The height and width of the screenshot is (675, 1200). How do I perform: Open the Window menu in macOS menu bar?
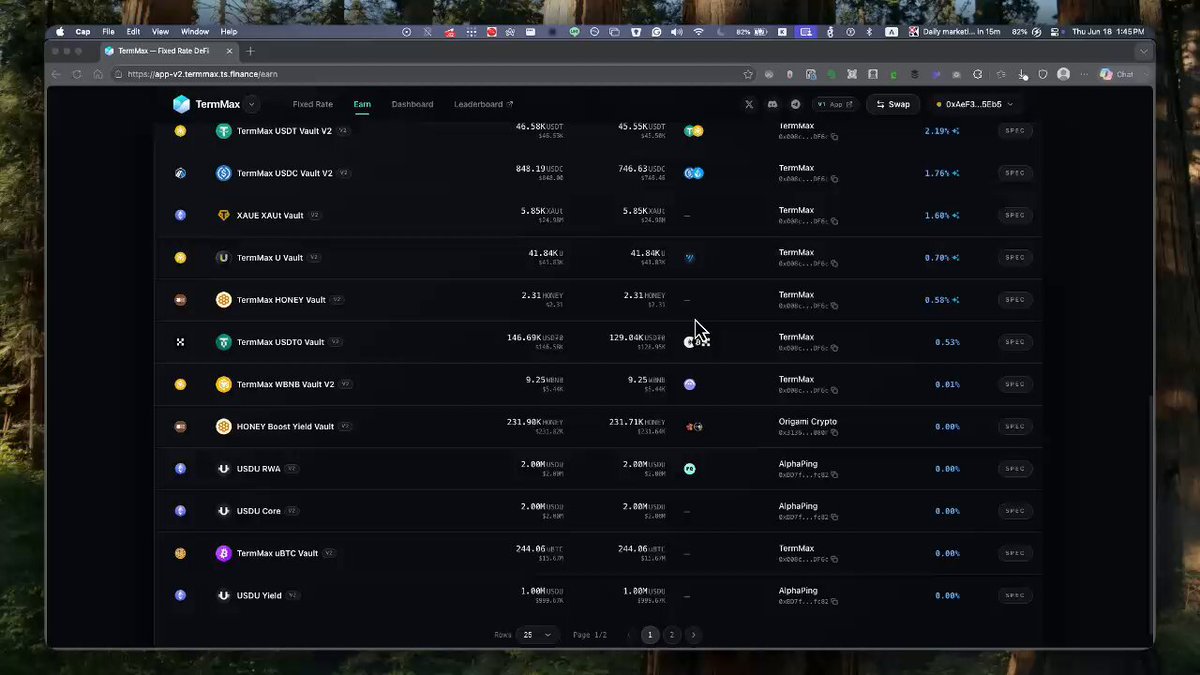click(194, 32)
